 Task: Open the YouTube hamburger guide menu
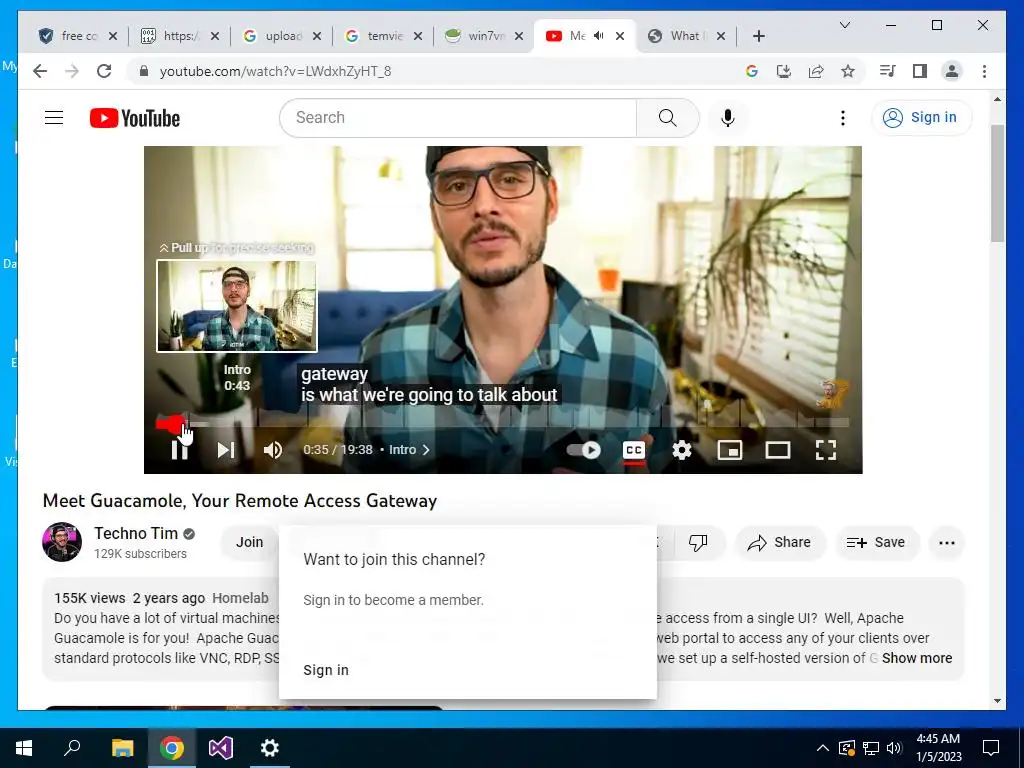[x=54, y=118]
